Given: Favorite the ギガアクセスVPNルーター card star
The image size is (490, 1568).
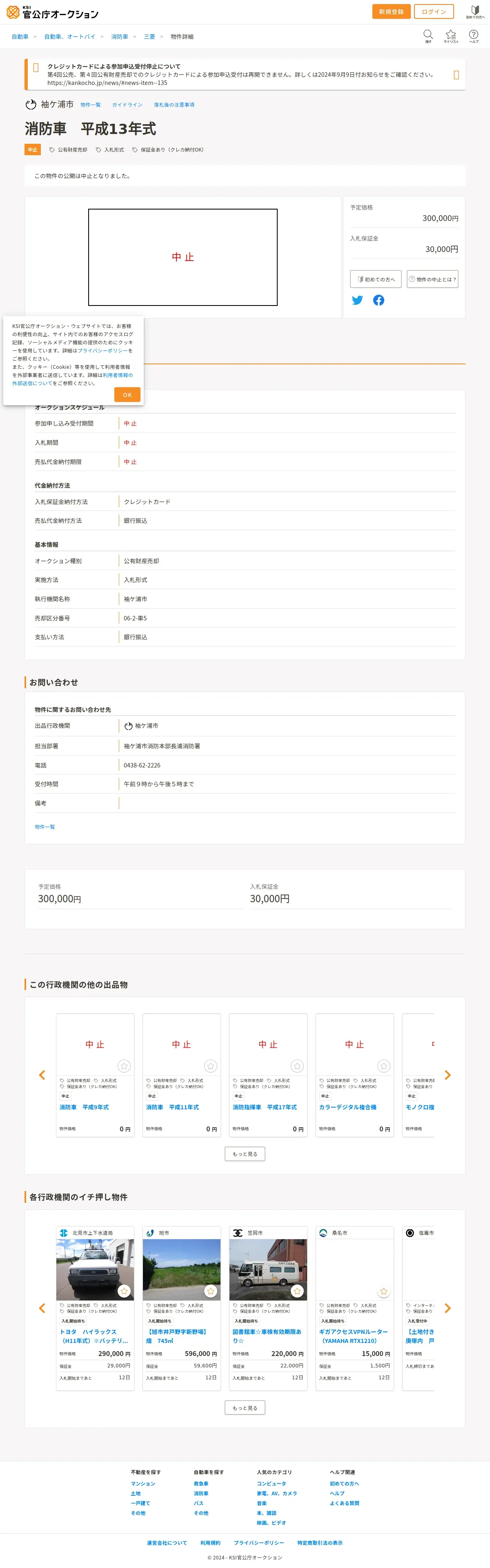Looking at the screenshot, I should coord(383,1291).
